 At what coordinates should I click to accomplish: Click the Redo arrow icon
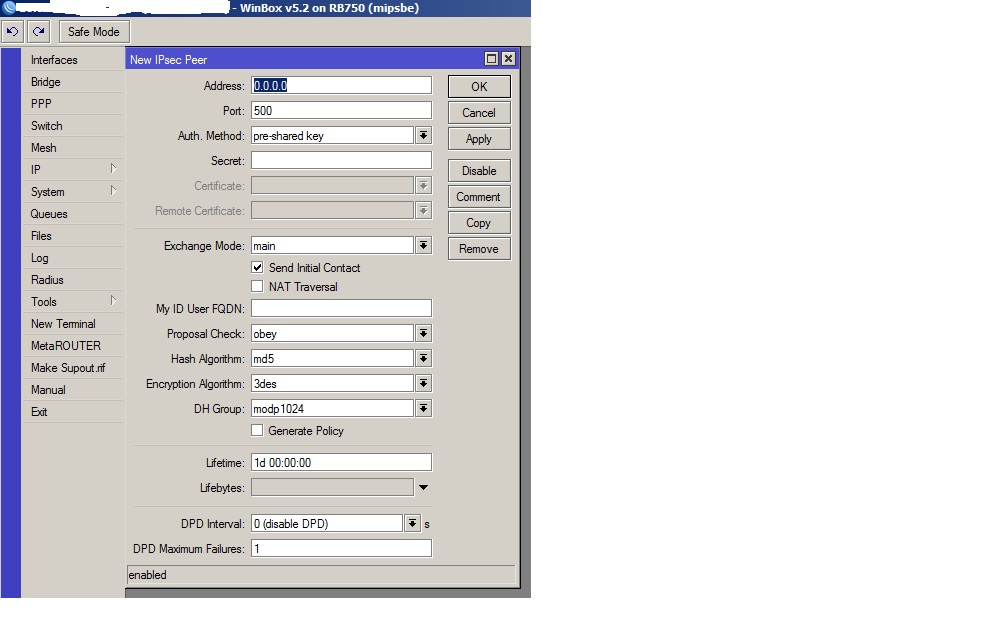pyautogui.click(x=39, y=32)
